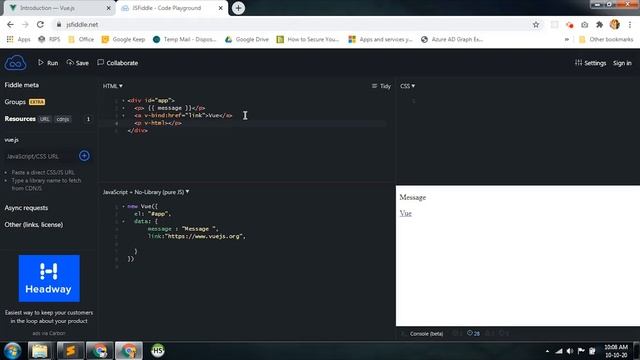Open the CSS panel dropdown
This screenshot has height=360, width=640.
pos(407,86)
